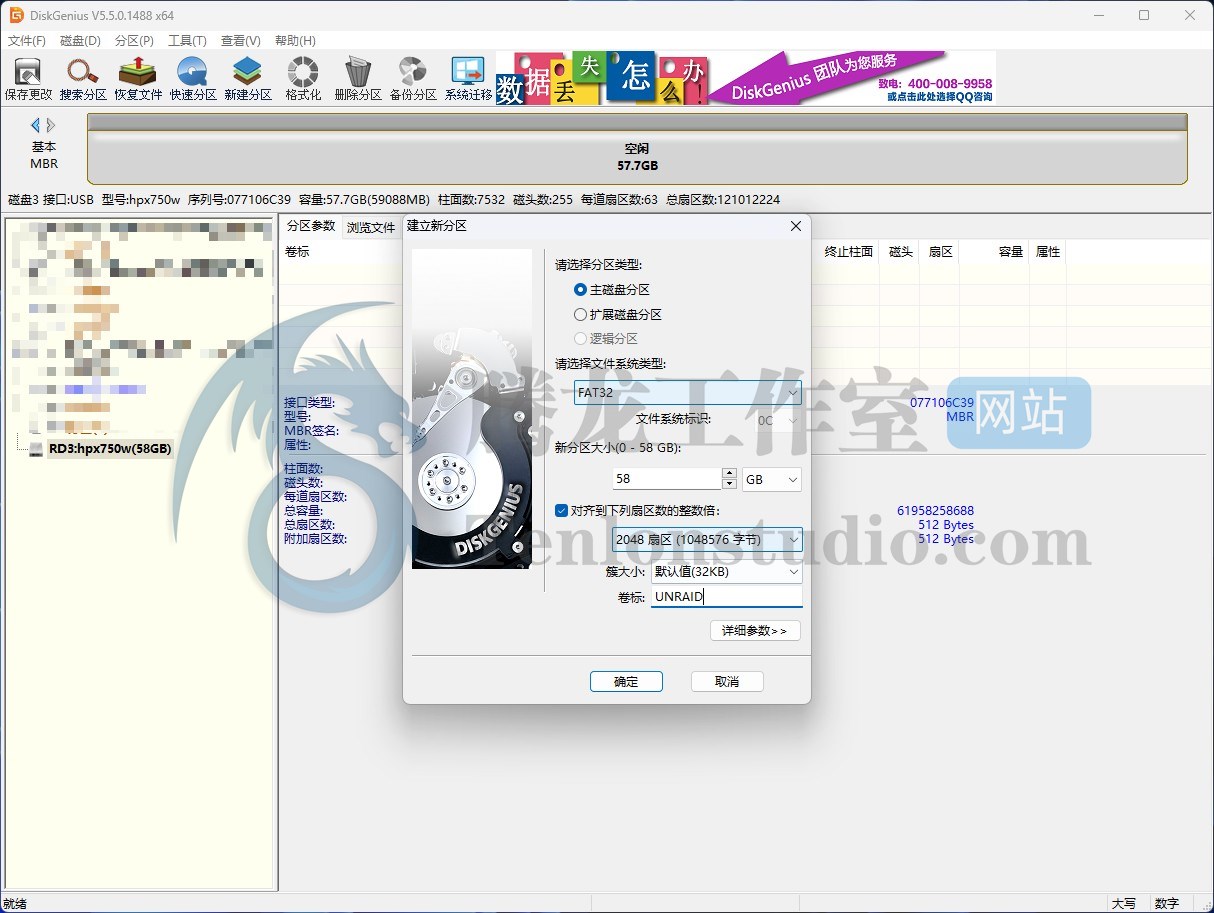The image size is (1214, 913).
Task: Decrease partition size with down spinner arrow
Action: 729,484
